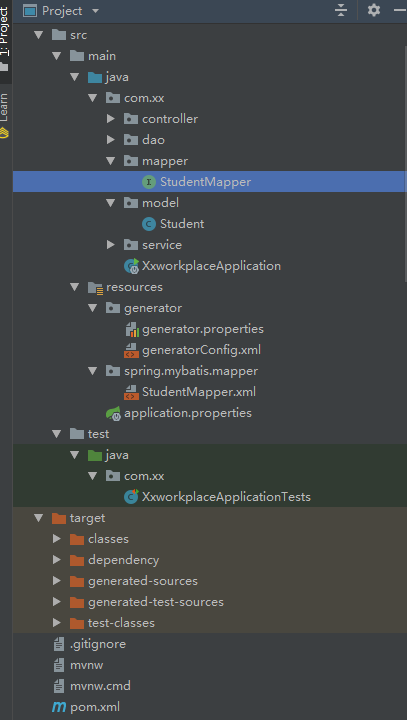The height and width of the screenshot is (720, 407).
Task: Click the mvnw.cmd file icon
Action: click(59, 686)
